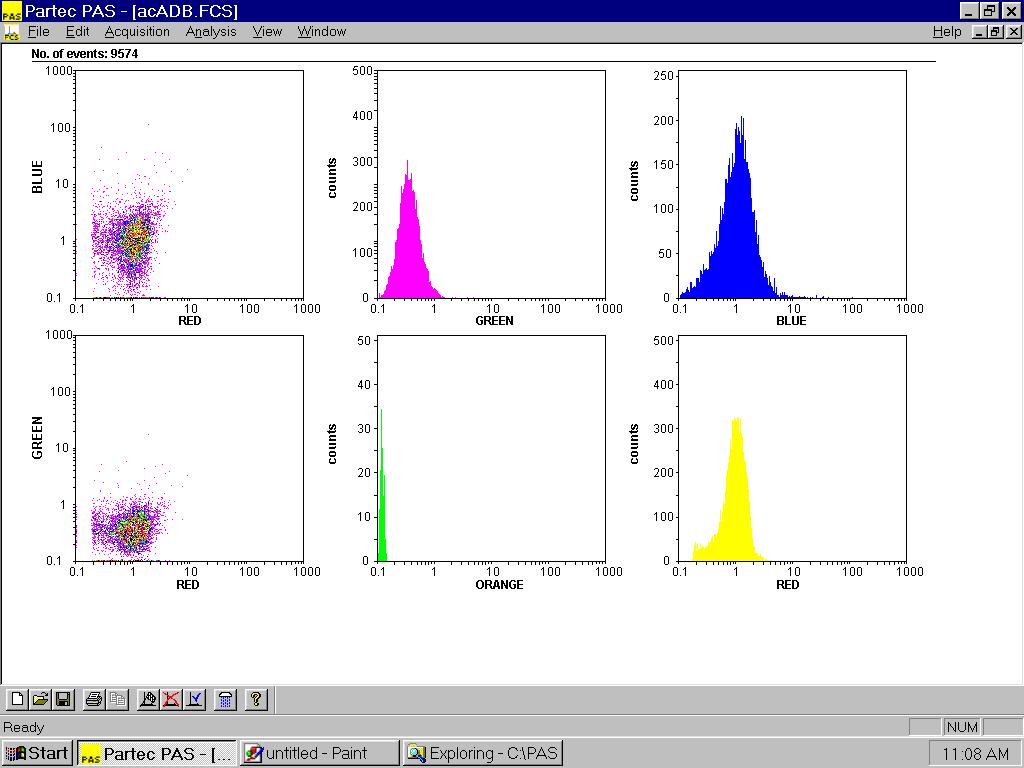Viewport: 1024px width, 768px height.
Task: Switch to Exploring - C:\PAS taskbar window
Action: pos(483,753)
